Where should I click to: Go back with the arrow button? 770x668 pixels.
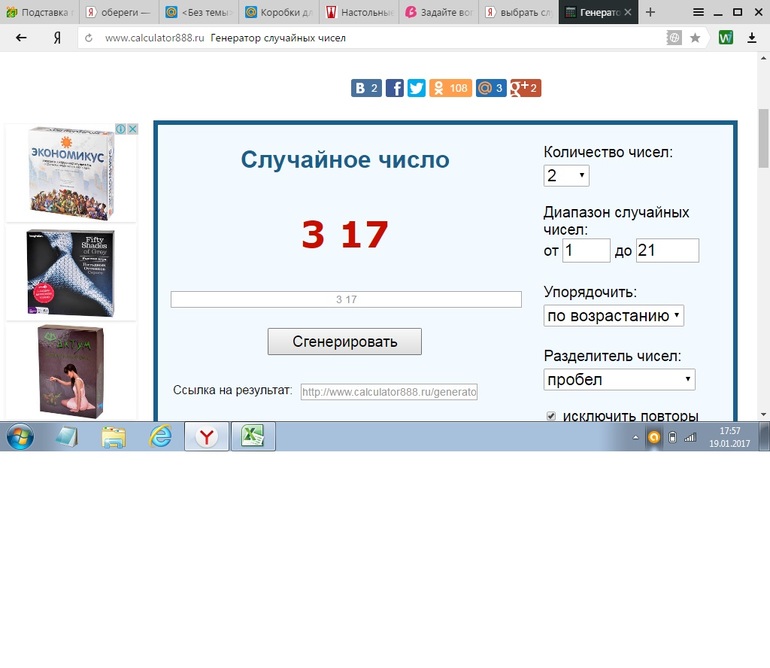pyautogui.click(x=21, y=37)
